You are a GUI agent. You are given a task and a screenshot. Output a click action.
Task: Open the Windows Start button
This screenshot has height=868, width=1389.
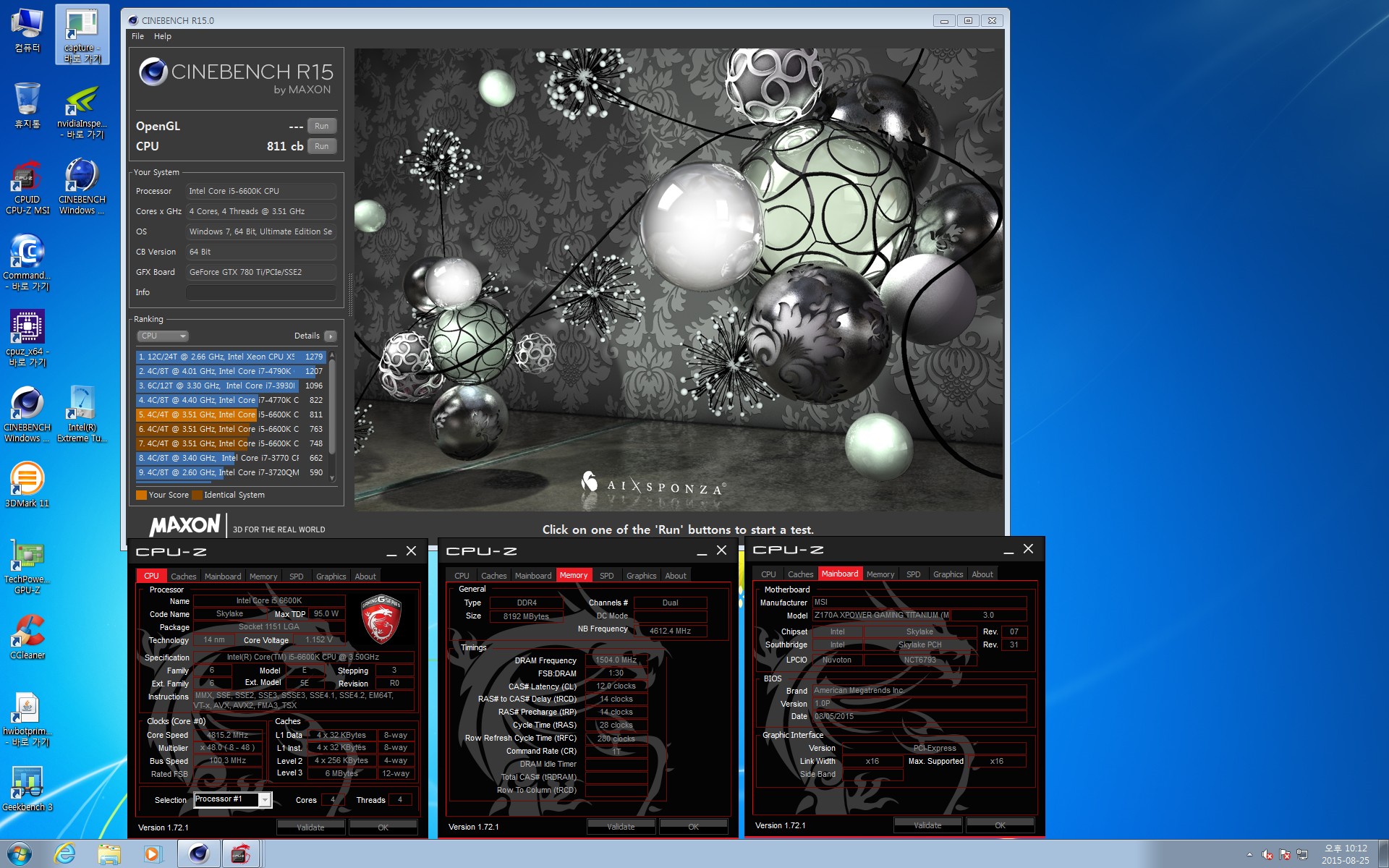(x=20, y=854)
